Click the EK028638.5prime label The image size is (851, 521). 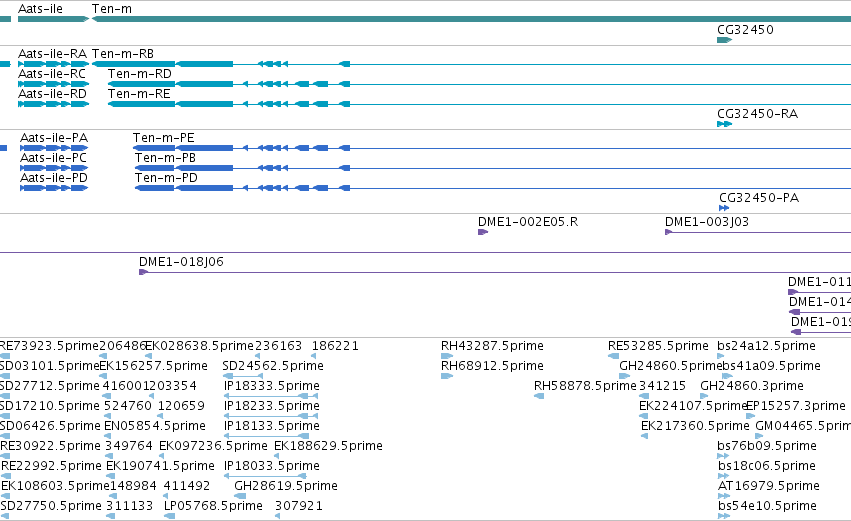pos(199,346)
